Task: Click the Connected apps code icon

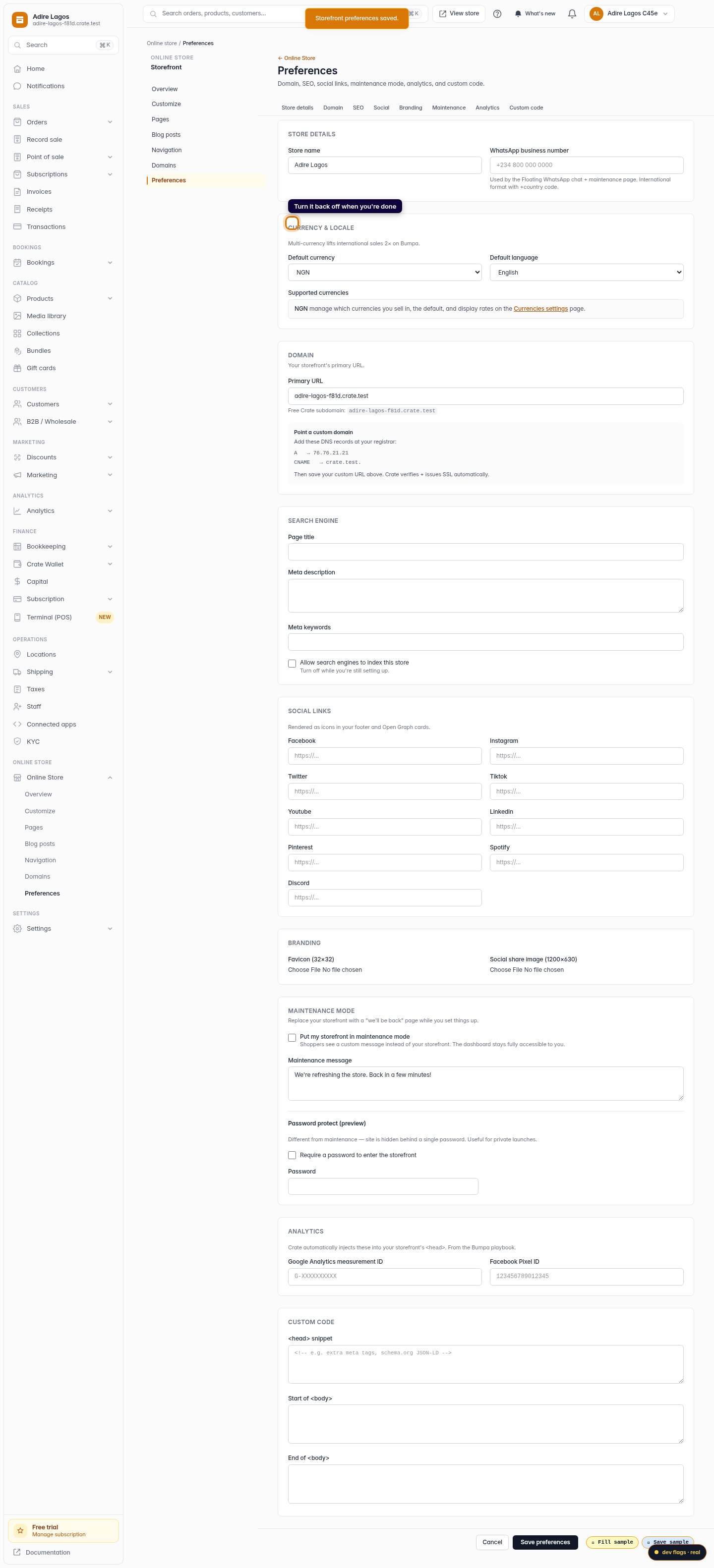Action: click(x=17, y=725)
